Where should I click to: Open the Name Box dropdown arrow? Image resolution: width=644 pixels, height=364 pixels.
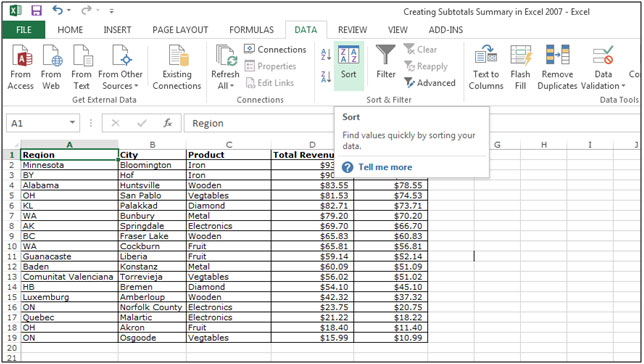pyautogui.click(x=72, y=122)
